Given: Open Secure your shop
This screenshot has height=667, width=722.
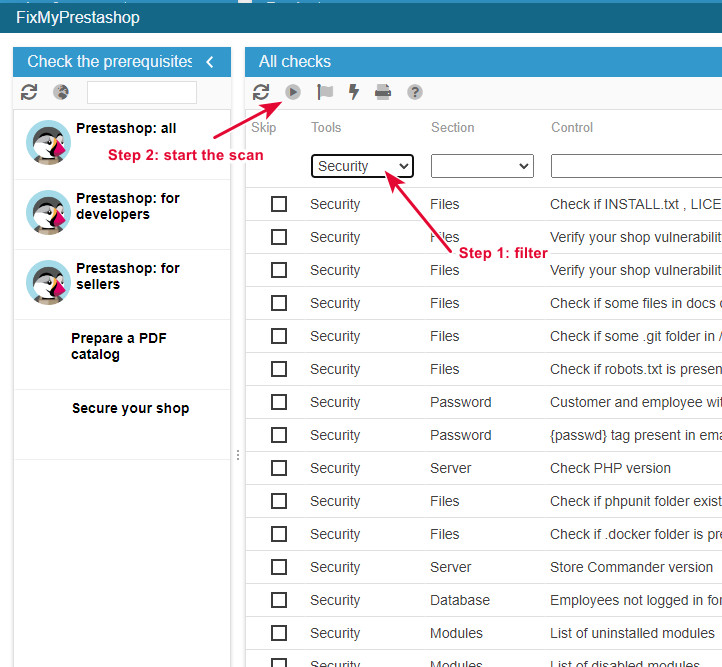Looking at the screenshot, I should point(130,408).
